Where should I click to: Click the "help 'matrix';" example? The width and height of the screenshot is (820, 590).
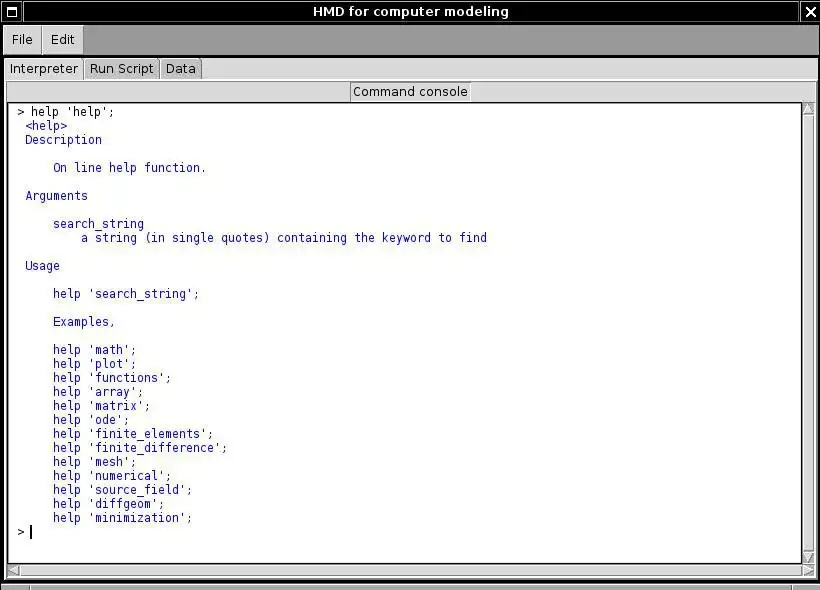pyautogui.click(x=101, y=406)
